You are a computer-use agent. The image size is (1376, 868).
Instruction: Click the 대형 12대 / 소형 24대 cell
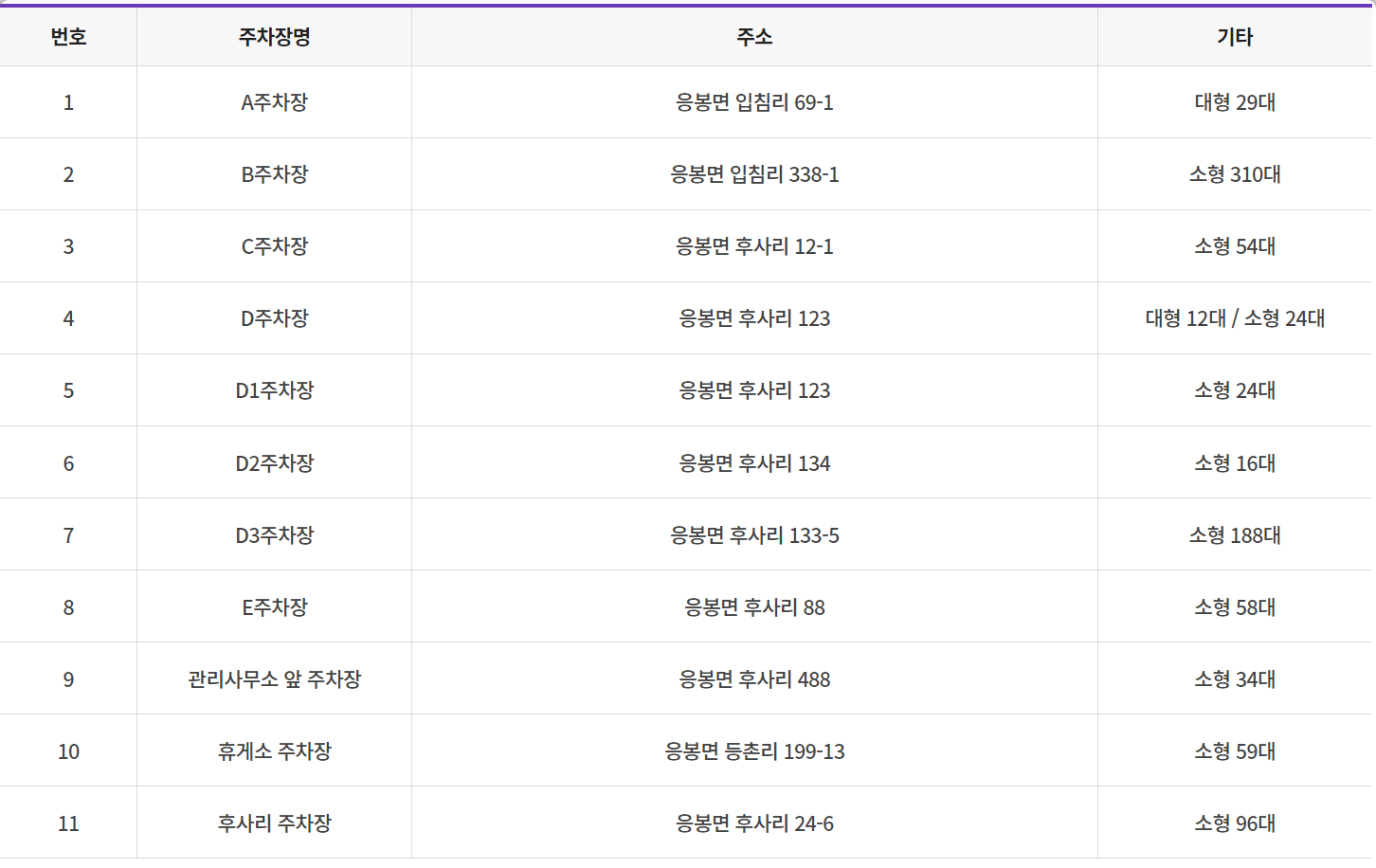tap(1235, 318)
